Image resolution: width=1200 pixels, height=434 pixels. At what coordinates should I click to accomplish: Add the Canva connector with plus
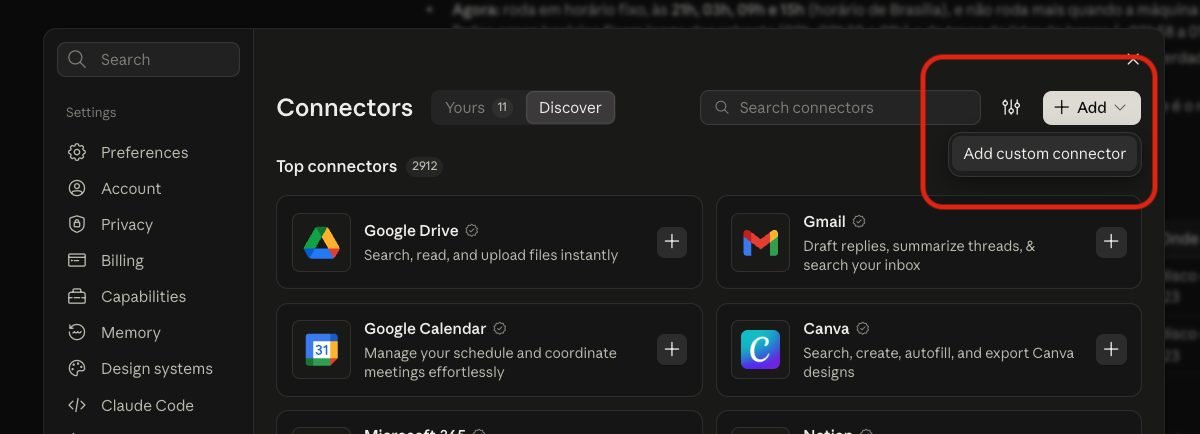[x=1112, y=349]
